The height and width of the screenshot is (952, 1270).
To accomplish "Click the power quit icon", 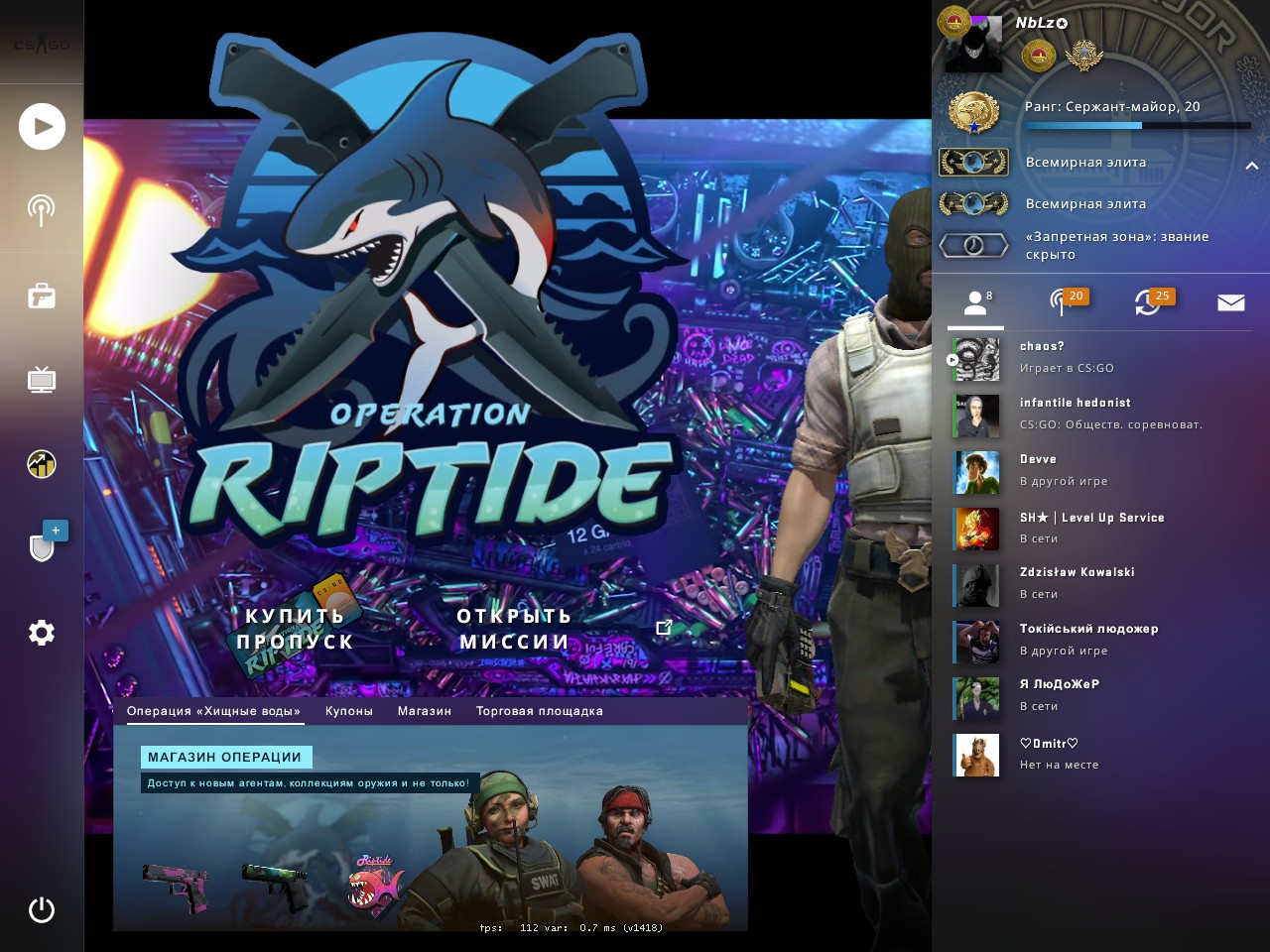I will pyautogui.click(x=42, y=909).
